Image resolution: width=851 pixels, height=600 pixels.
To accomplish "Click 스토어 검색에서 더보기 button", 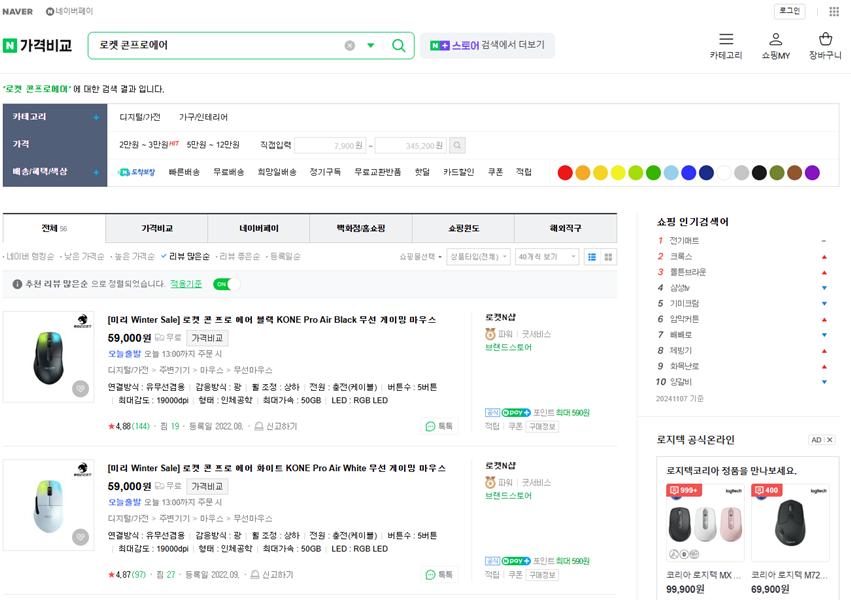I will point(487,46).
